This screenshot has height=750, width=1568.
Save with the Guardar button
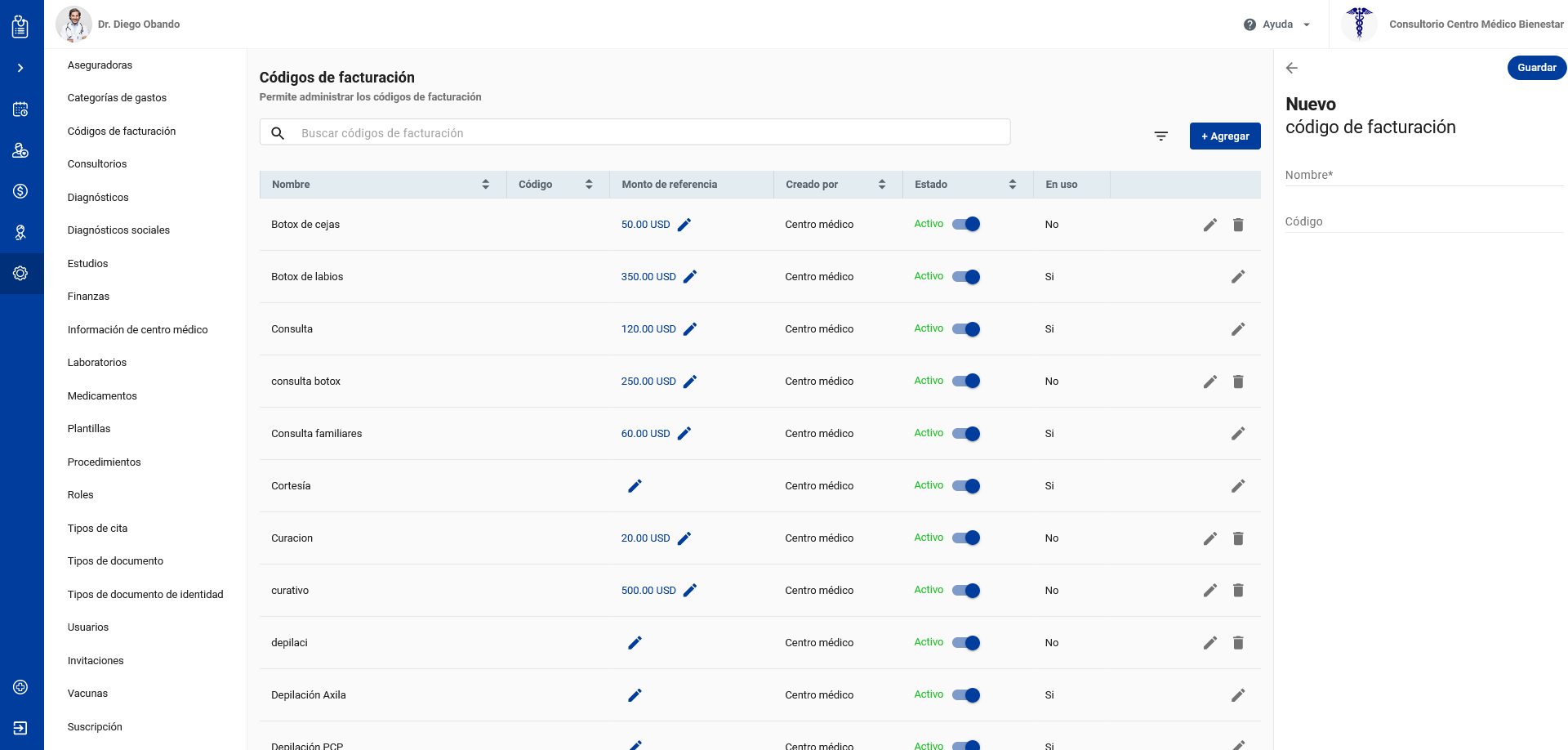[x=1536, y=68]
